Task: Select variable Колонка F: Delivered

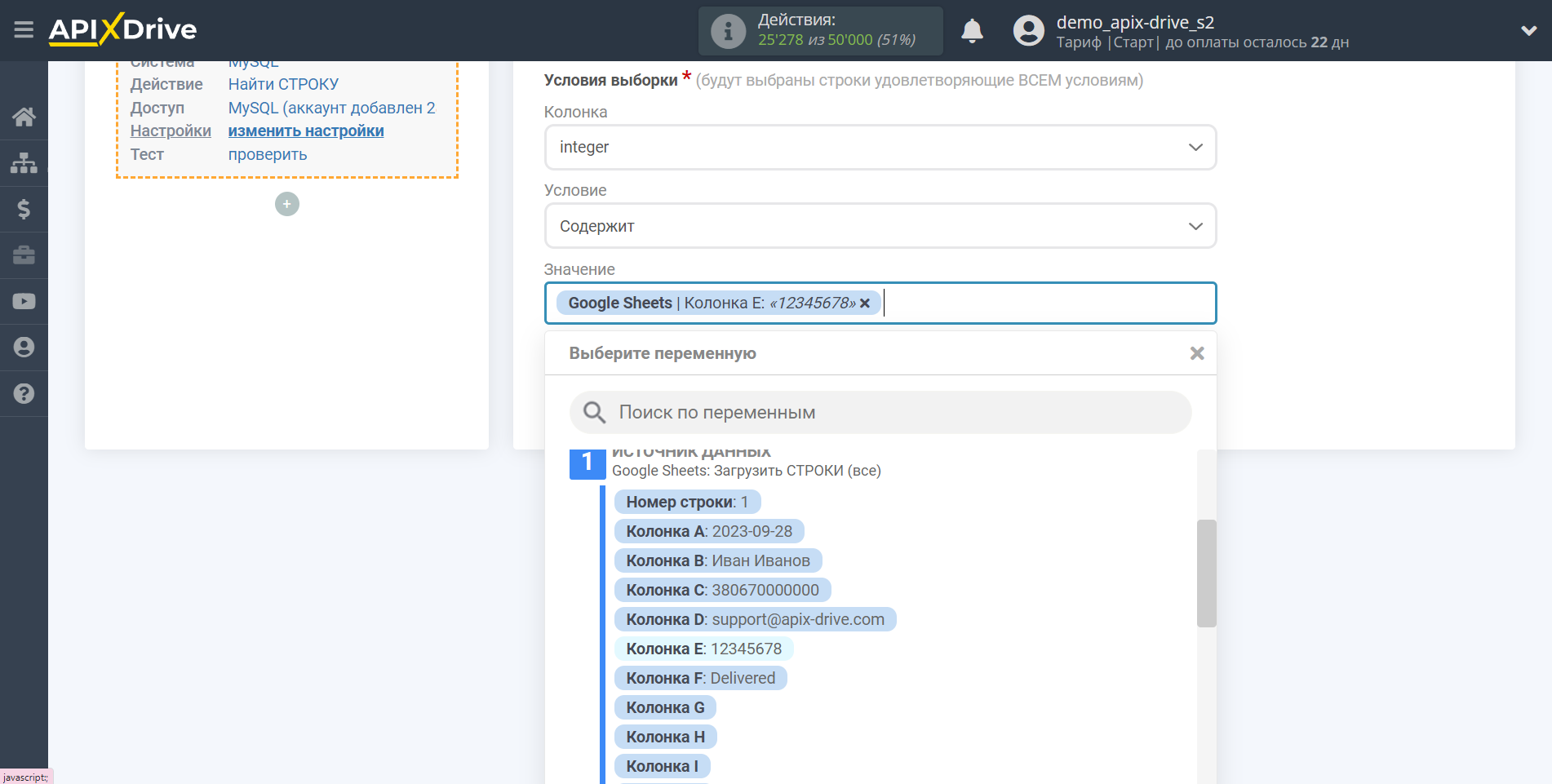Action: point(700,679)
